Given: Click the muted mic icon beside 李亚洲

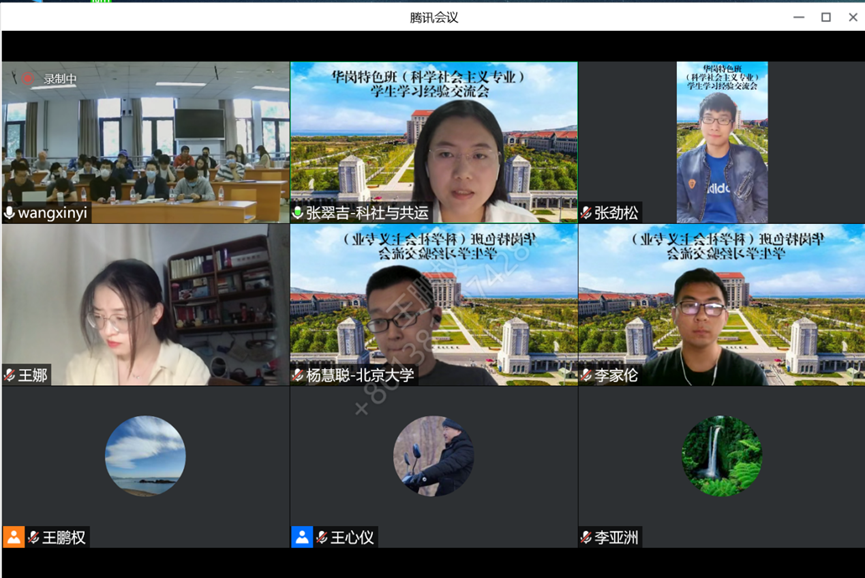Looking at the screenshot, I should [x=586, y=537].
